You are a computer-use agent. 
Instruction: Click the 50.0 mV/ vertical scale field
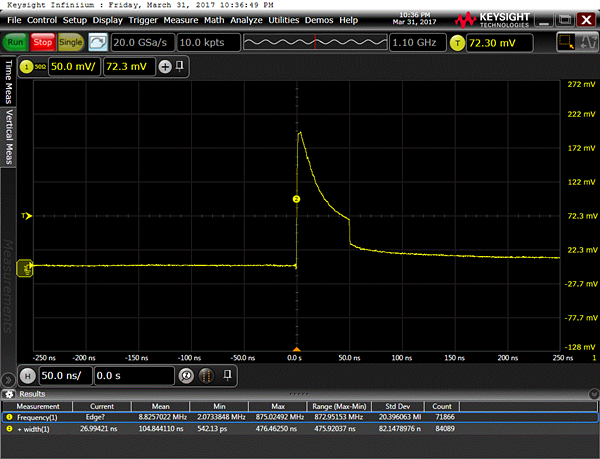coord(74,67)
